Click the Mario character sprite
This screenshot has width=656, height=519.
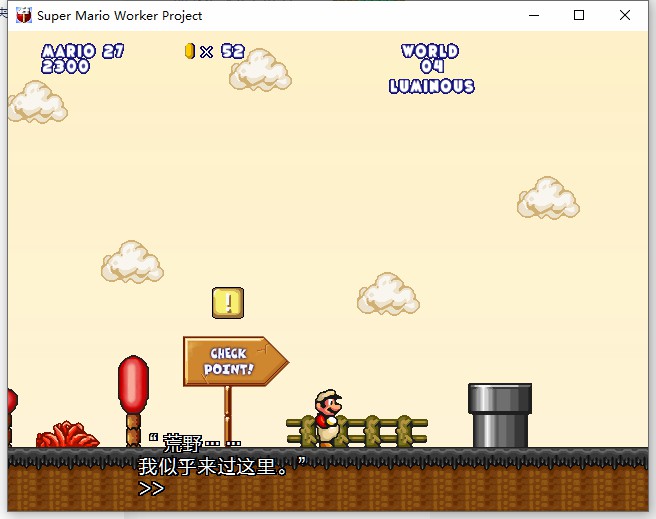pos(328,418)
